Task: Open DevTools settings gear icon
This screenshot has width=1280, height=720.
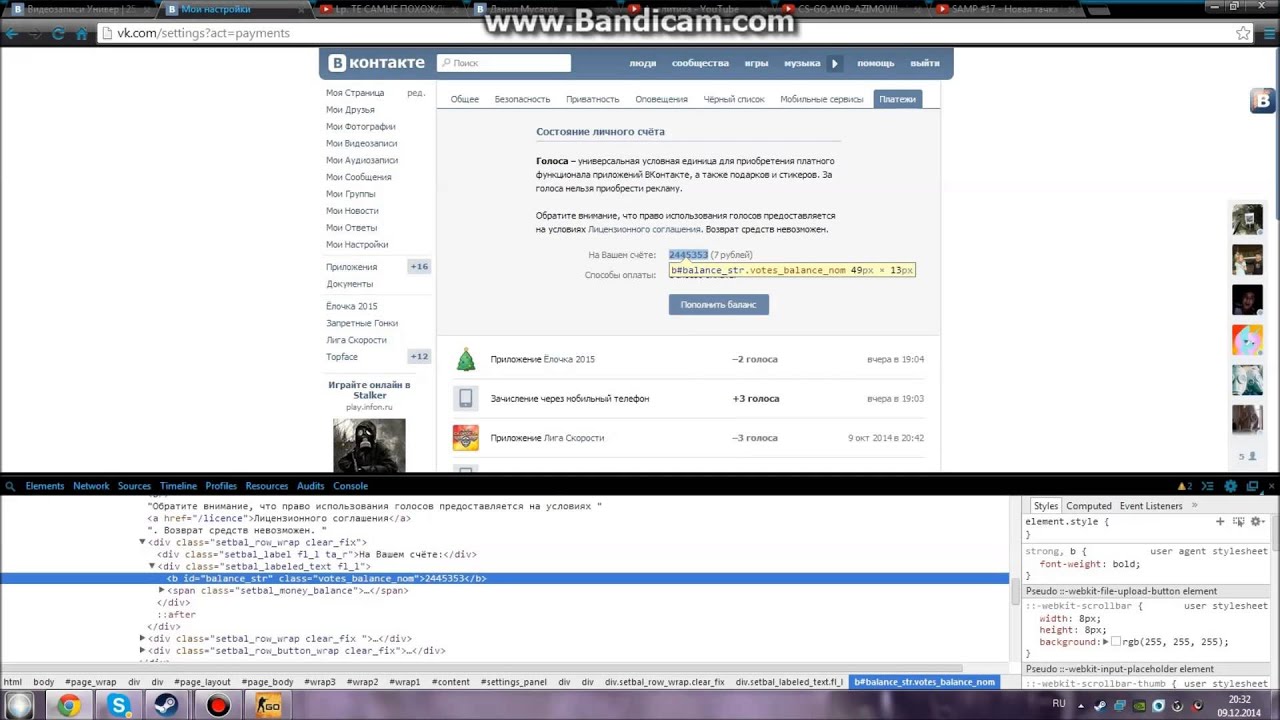Action: click(1230, 486)
